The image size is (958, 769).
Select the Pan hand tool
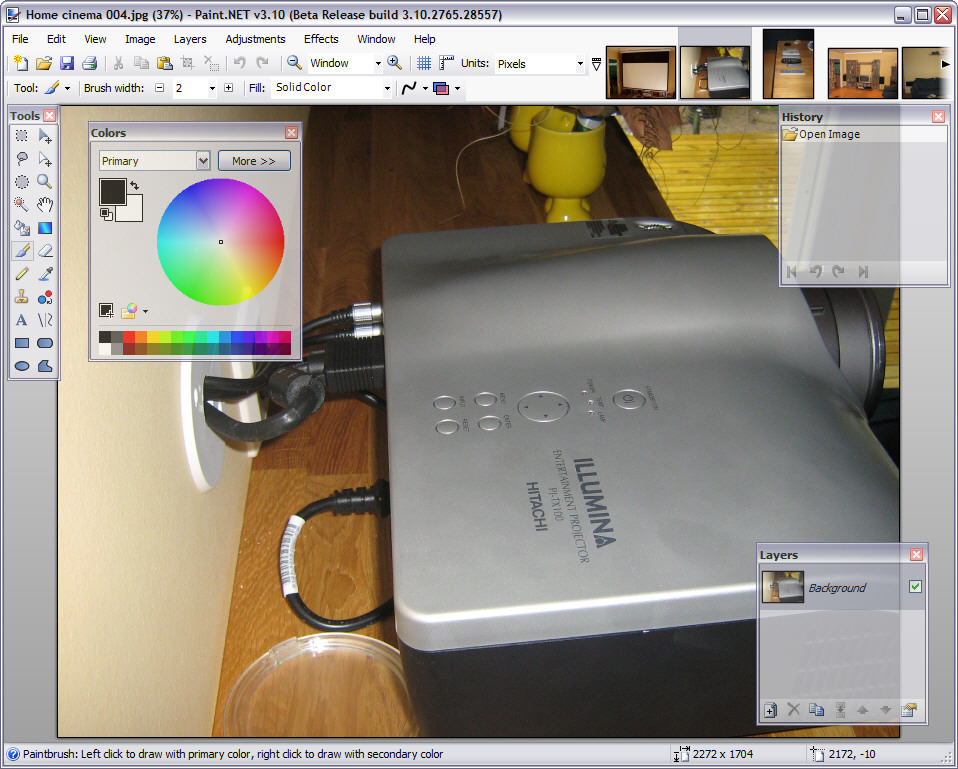coord(45,205)
